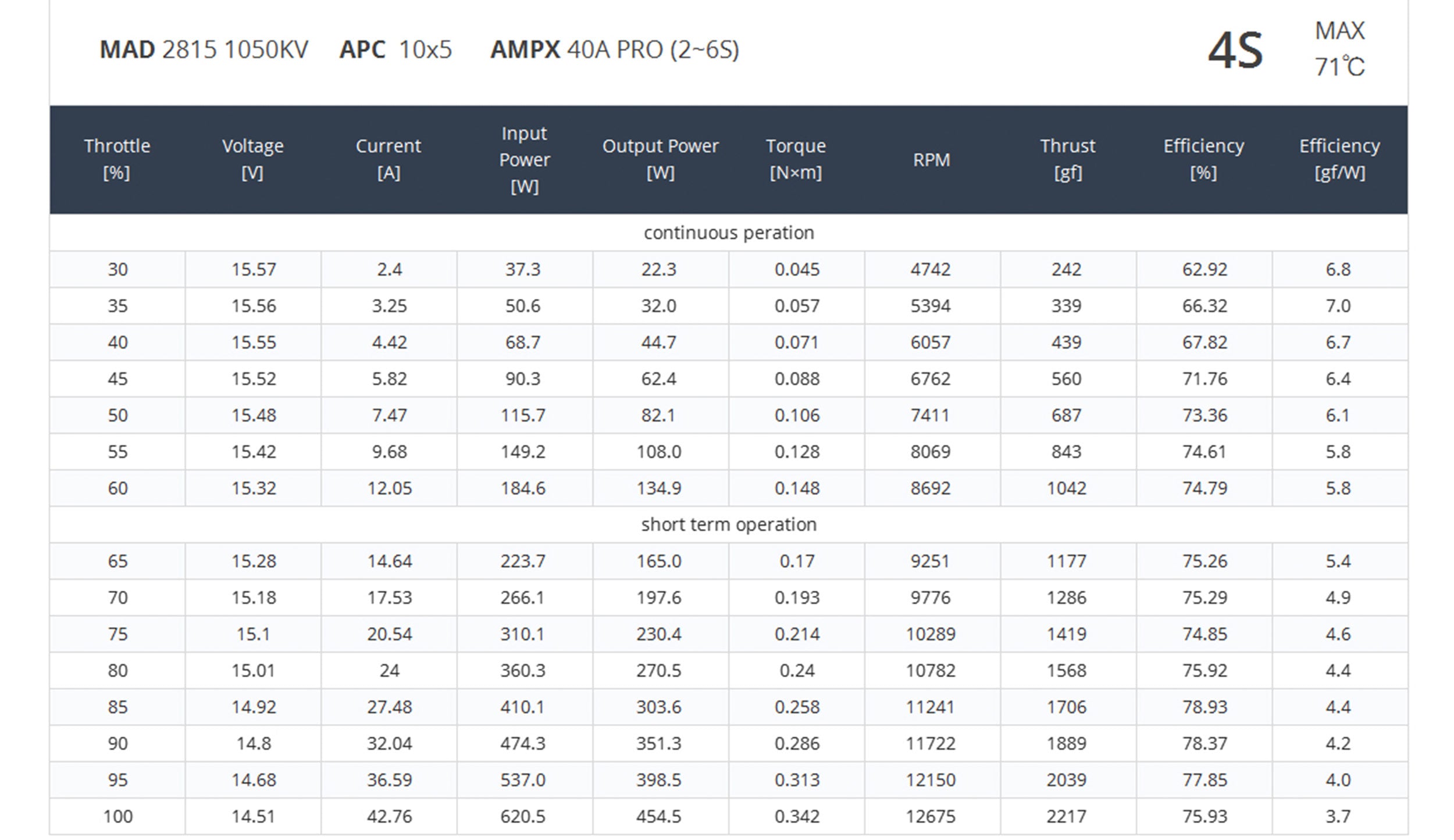Click the Output Power [W] header

click(x=660, y=159)
